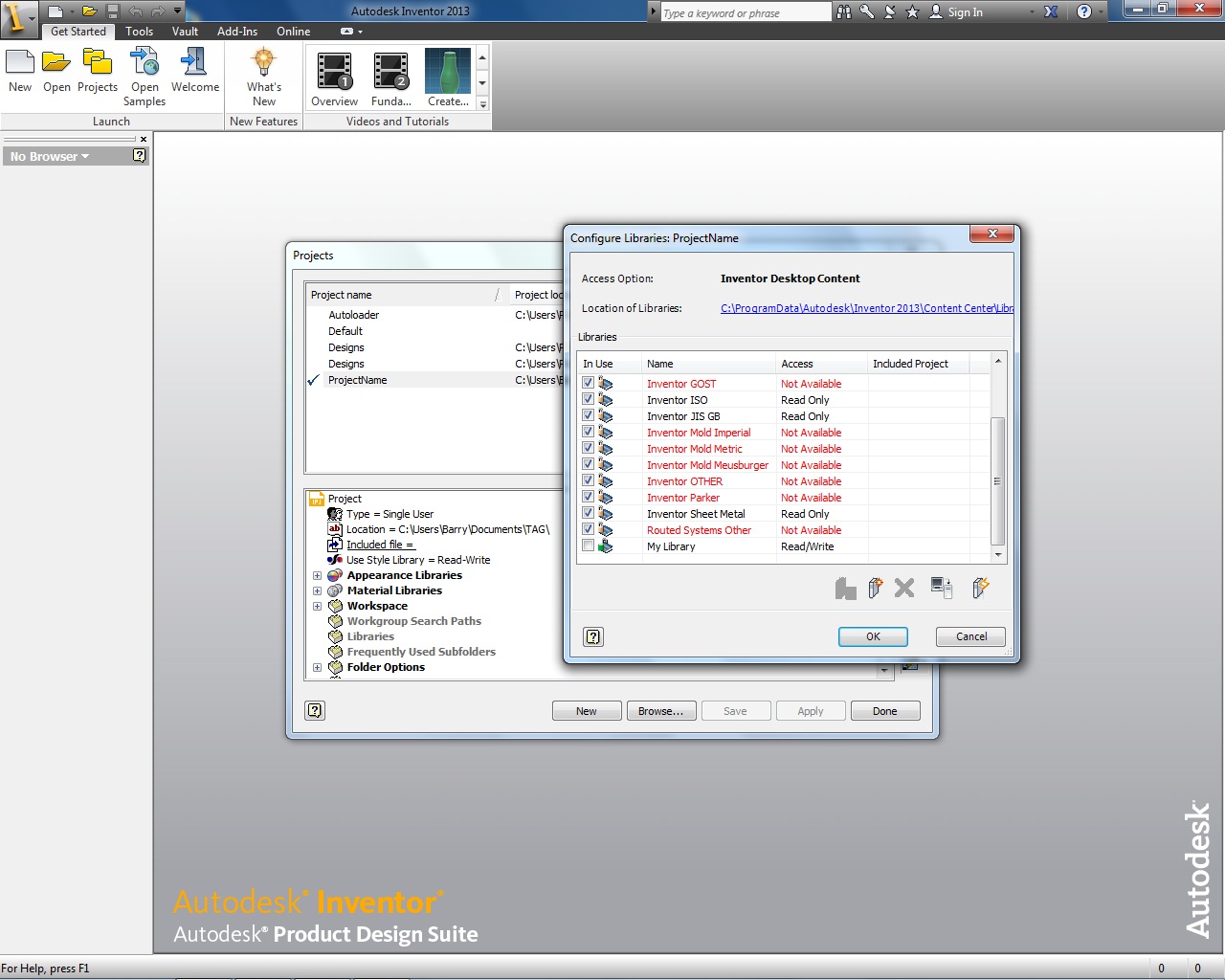Screen dimensions: 1225x980
Task: Expand the Appearance Libraries tree node
Action: (317, 576)
